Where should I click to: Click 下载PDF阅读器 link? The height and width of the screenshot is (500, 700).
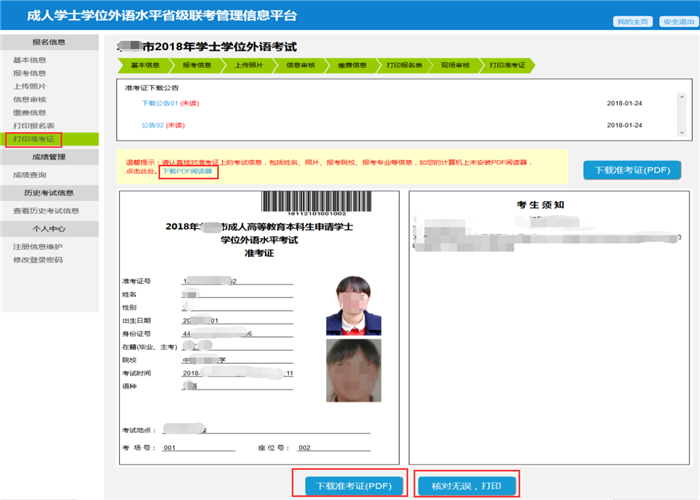click(x=189, y=172)
